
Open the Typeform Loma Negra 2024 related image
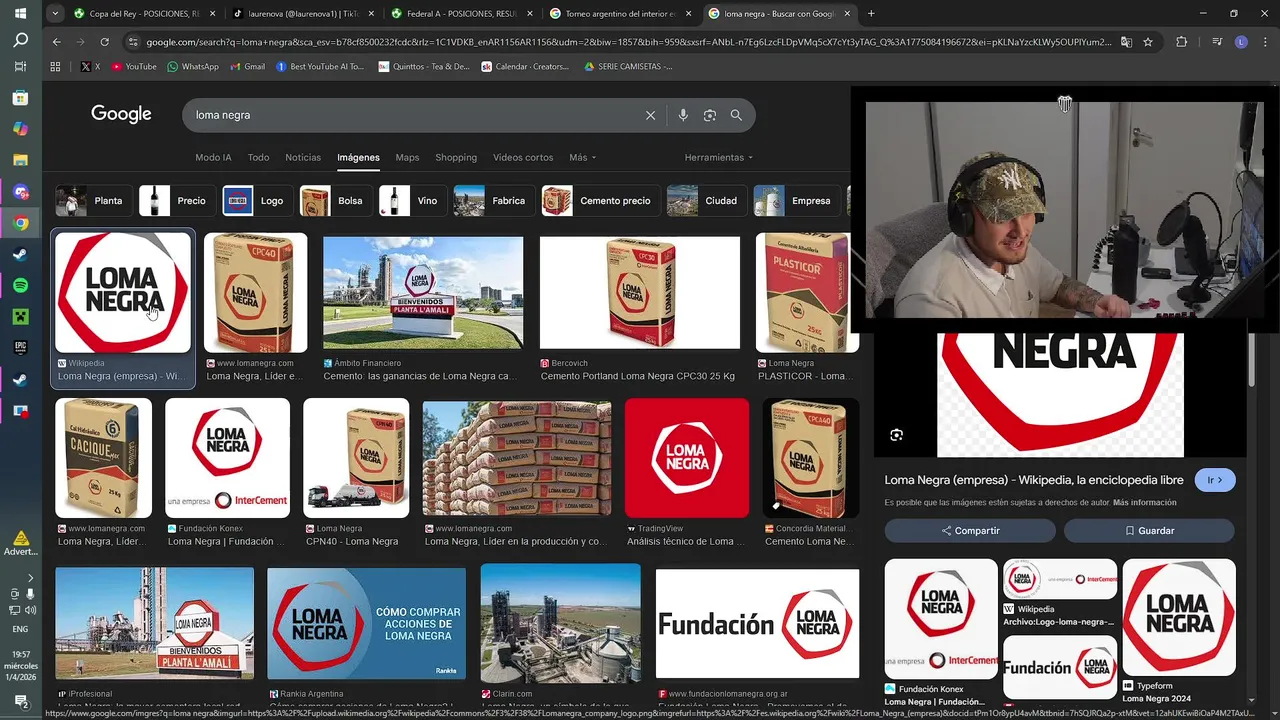click(1179, 617)
